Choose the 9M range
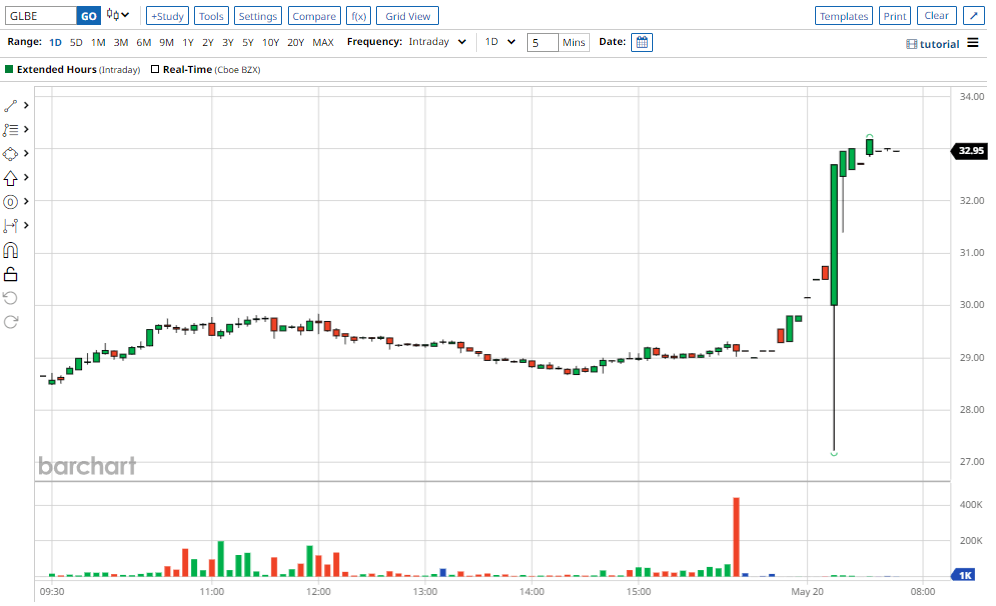Image resolution: width=996 pixels, height=606 pixels. point(166,43)
